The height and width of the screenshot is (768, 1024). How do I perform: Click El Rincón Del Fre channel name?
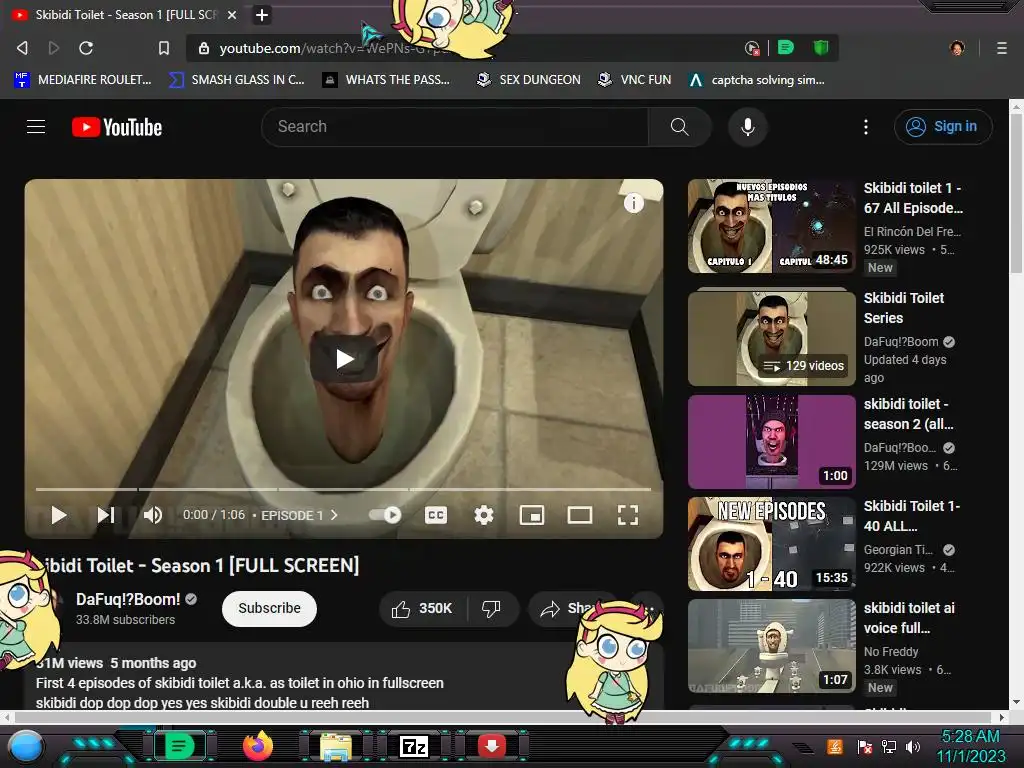912,231
